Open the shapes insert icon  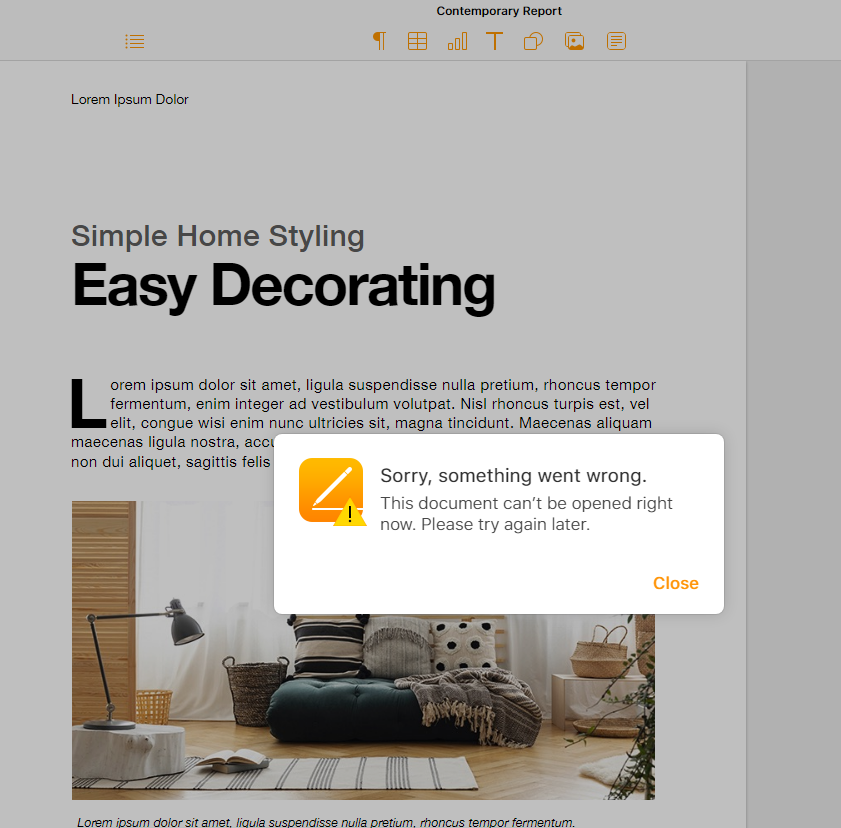533,41
